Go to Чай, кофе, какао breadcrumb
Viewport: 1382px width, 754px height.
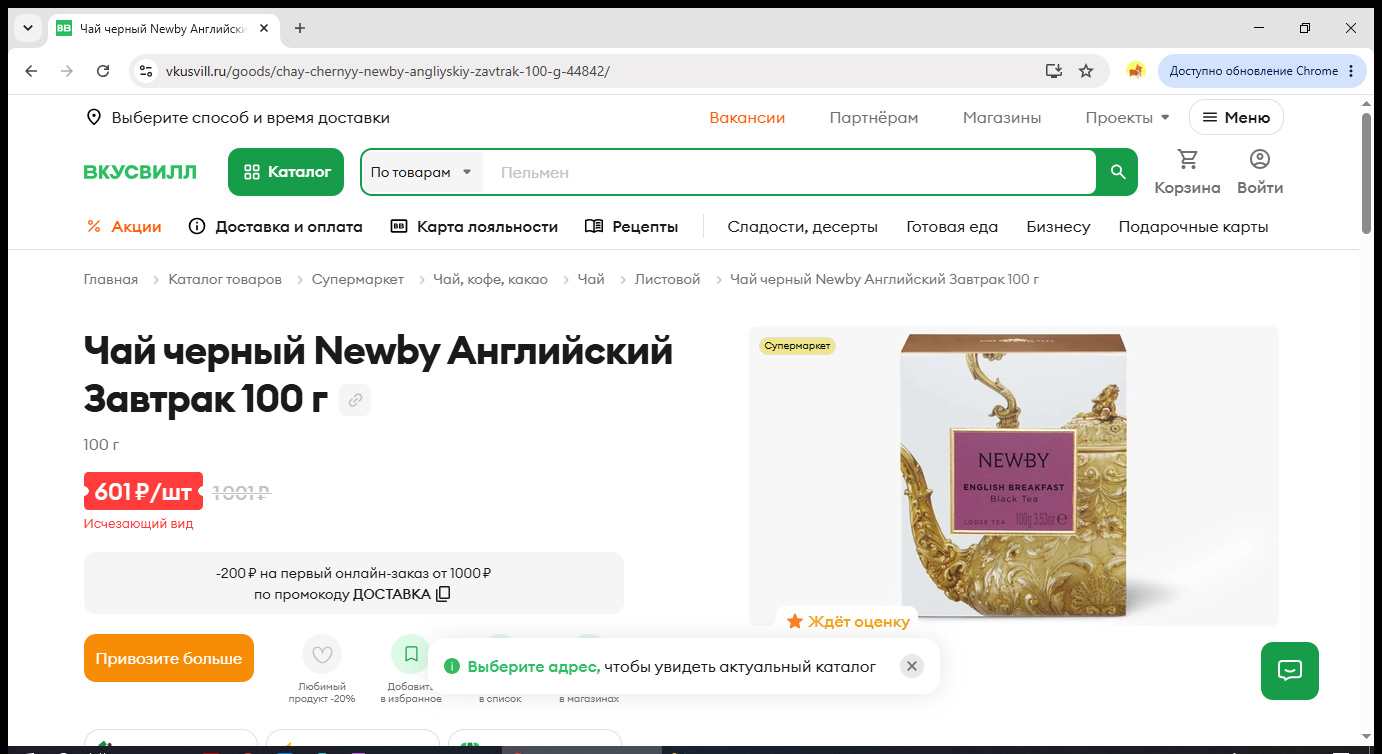tap(490, 279)
